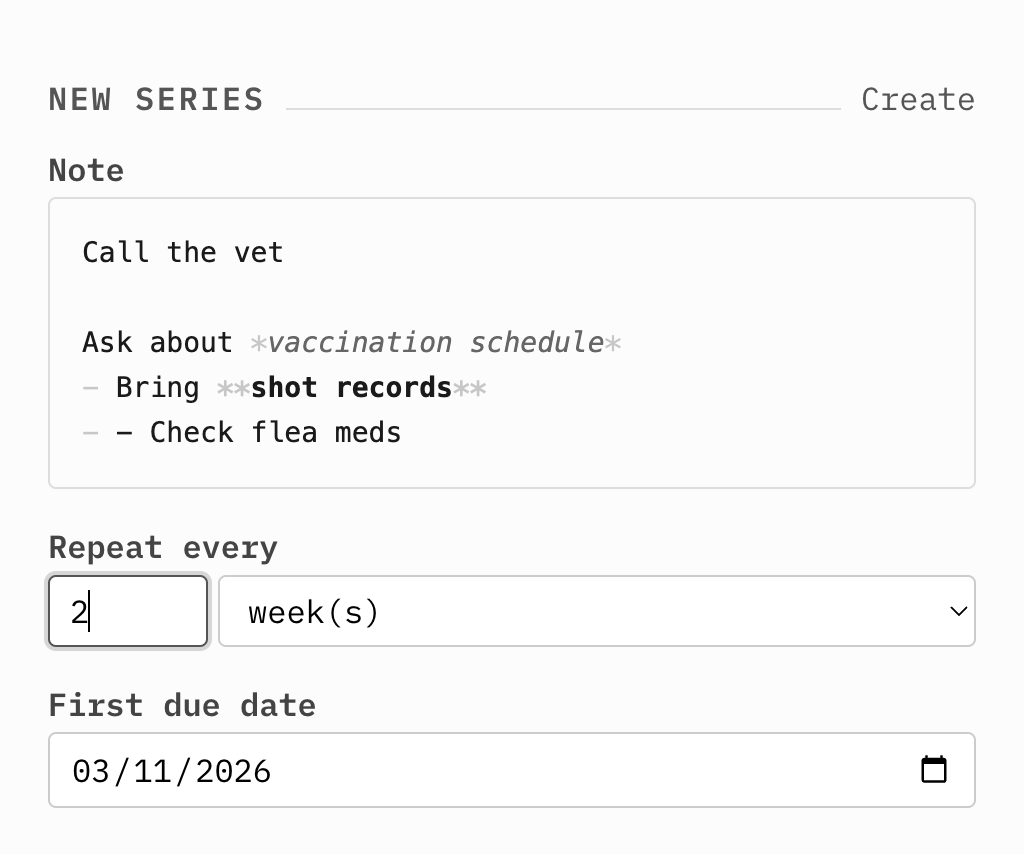Click the 'First due date' label

182,705
